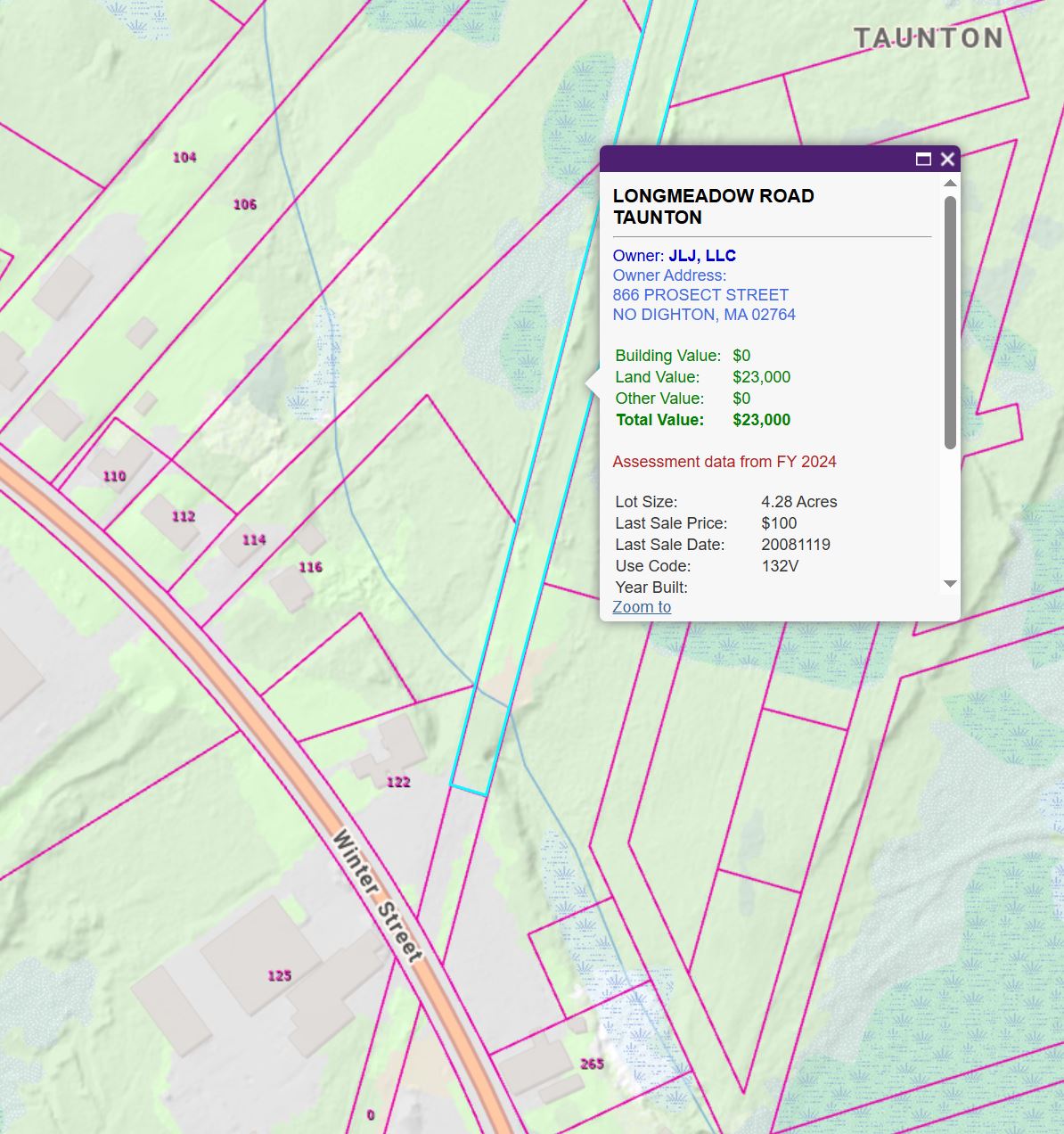This screenshot has height=1134, width=1064.
Task: Select the parcel labeled 106
Action: click(x=245, y=205)
